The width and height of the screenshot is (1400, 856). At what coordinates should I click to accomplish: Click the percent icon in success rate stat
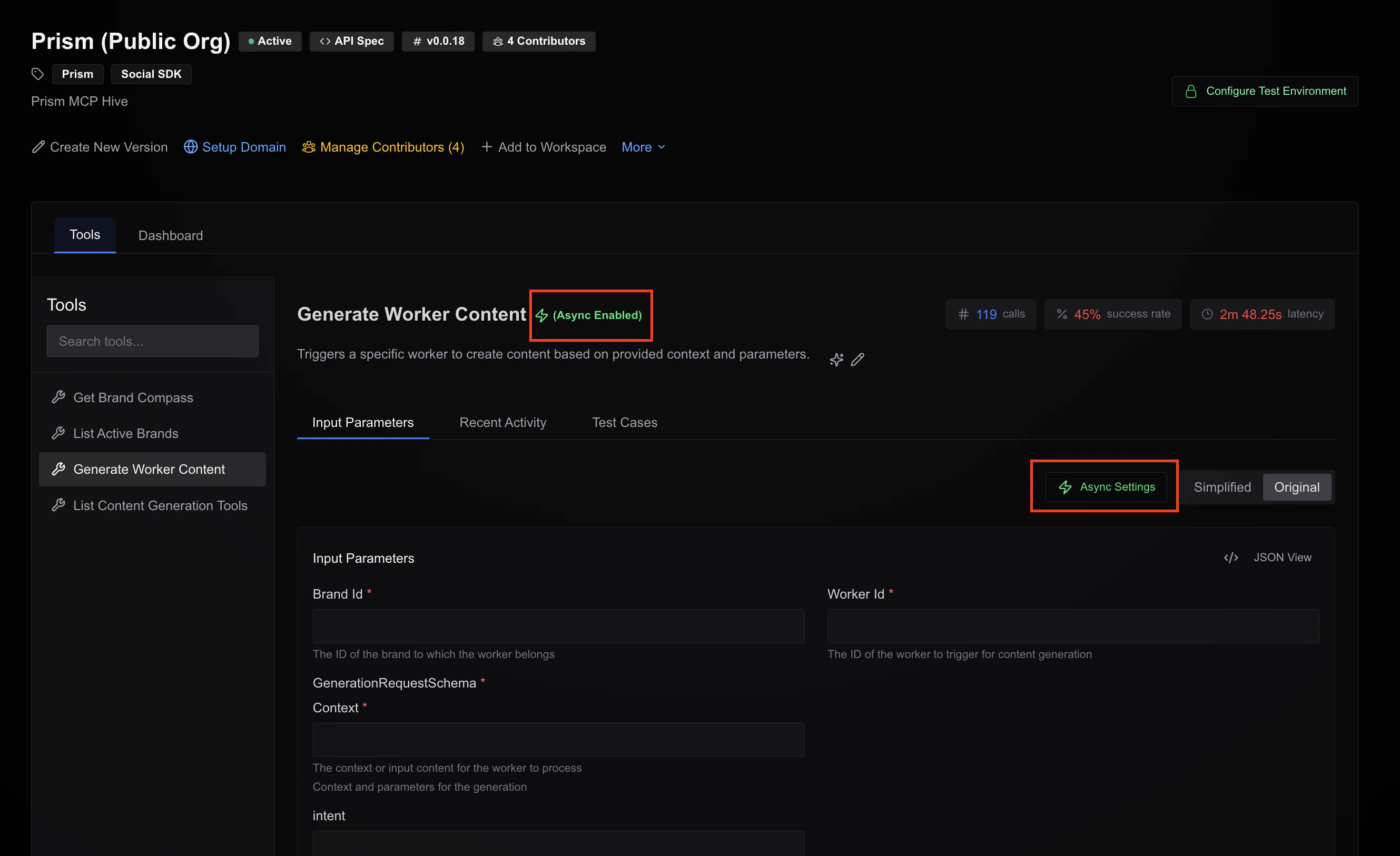click(1062, 314)
